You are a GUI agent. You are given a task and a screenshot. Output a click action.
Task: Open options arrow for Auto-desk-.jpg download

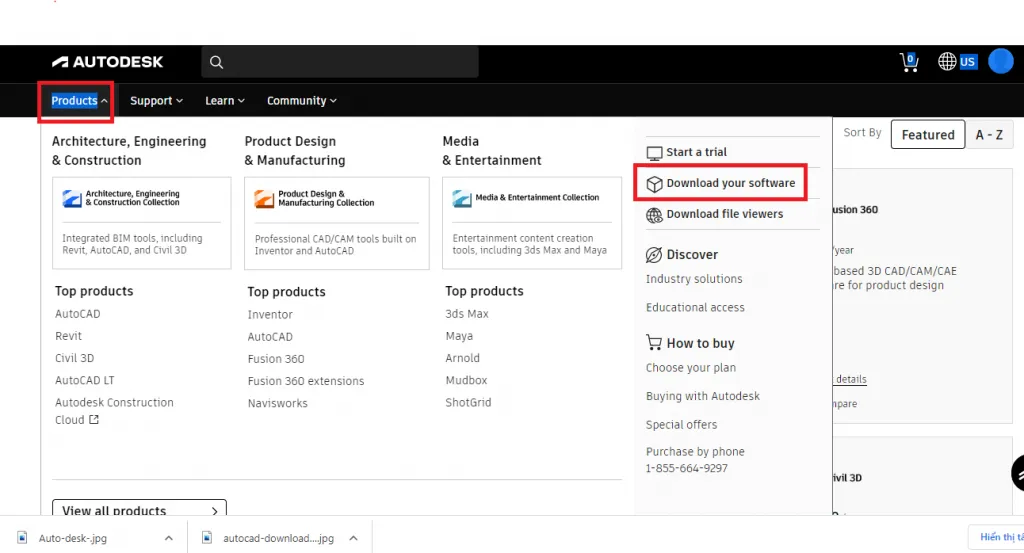(169, 538)
